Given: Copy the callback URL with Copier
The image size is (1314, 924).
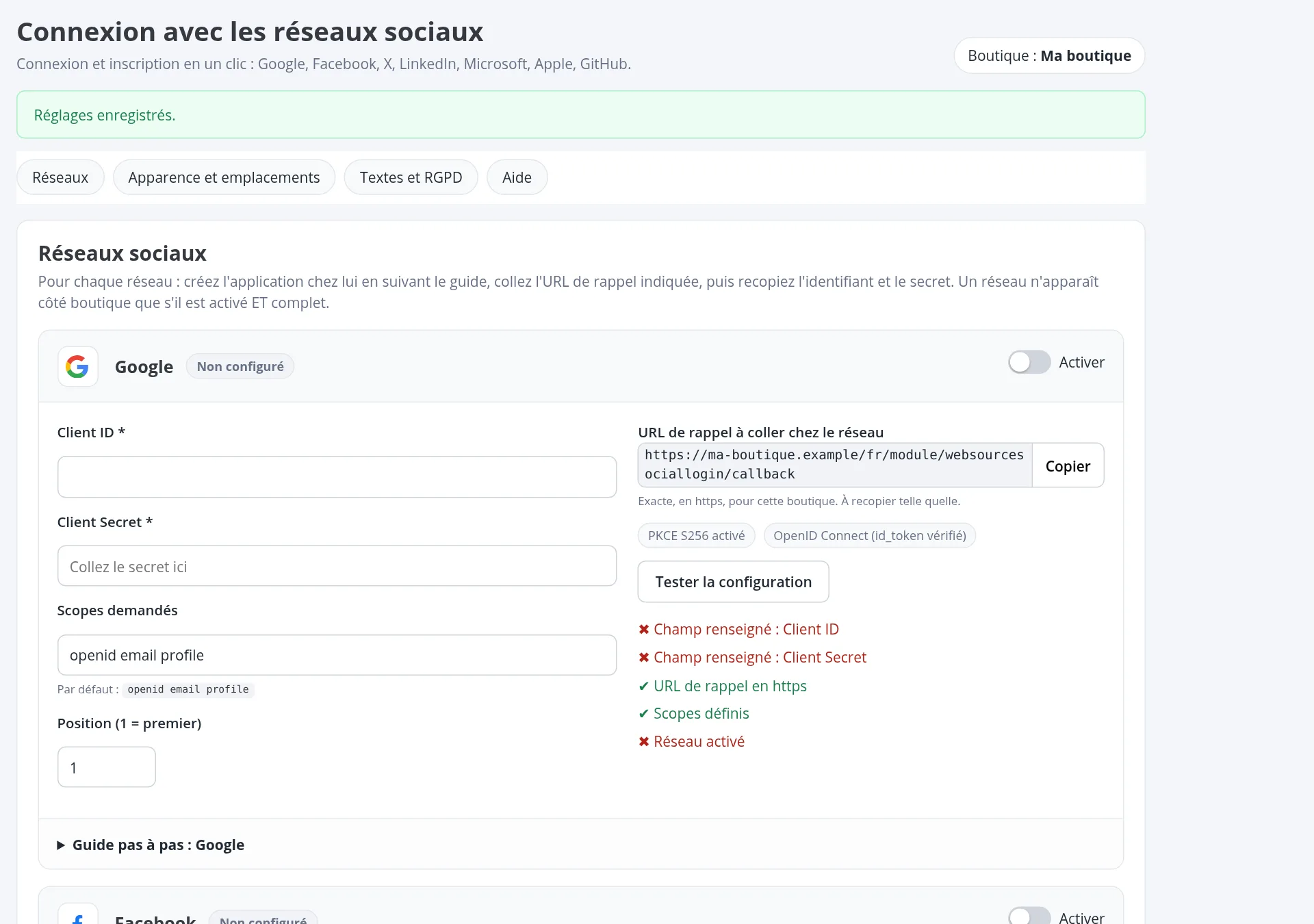Looking at the screenshot, I should pyautogui.click(x=1068, y=465).
